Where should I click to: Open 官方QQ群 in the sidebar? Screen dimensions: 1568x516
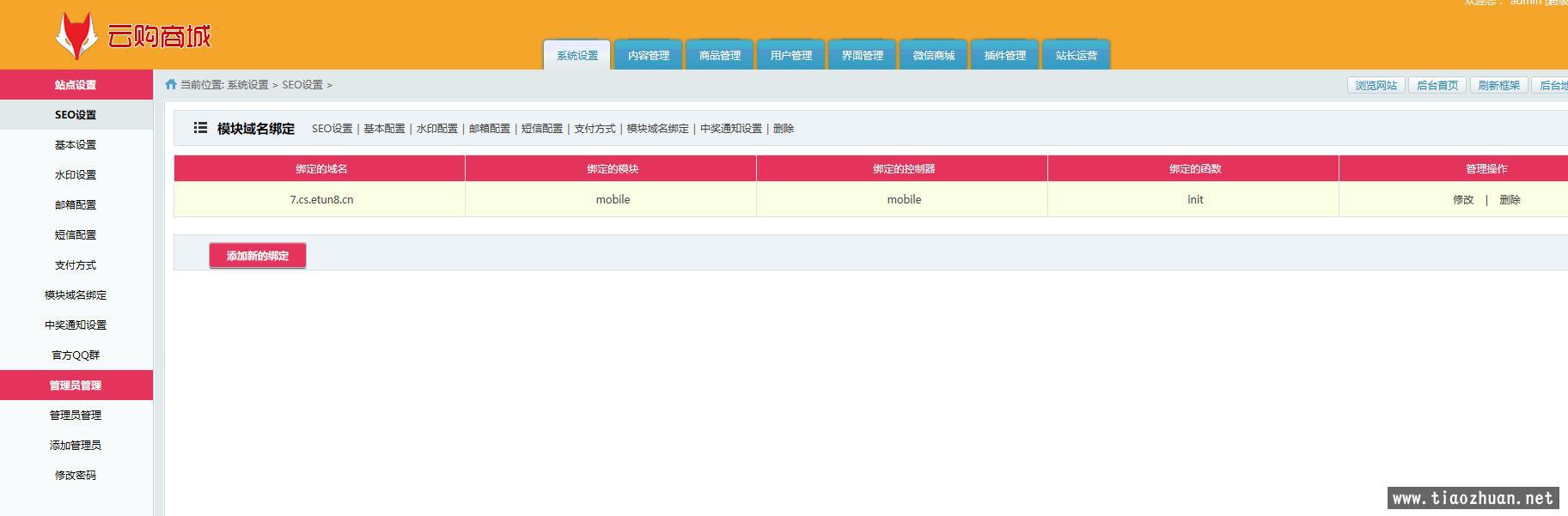pyautogui.click(x=76, y=355)
